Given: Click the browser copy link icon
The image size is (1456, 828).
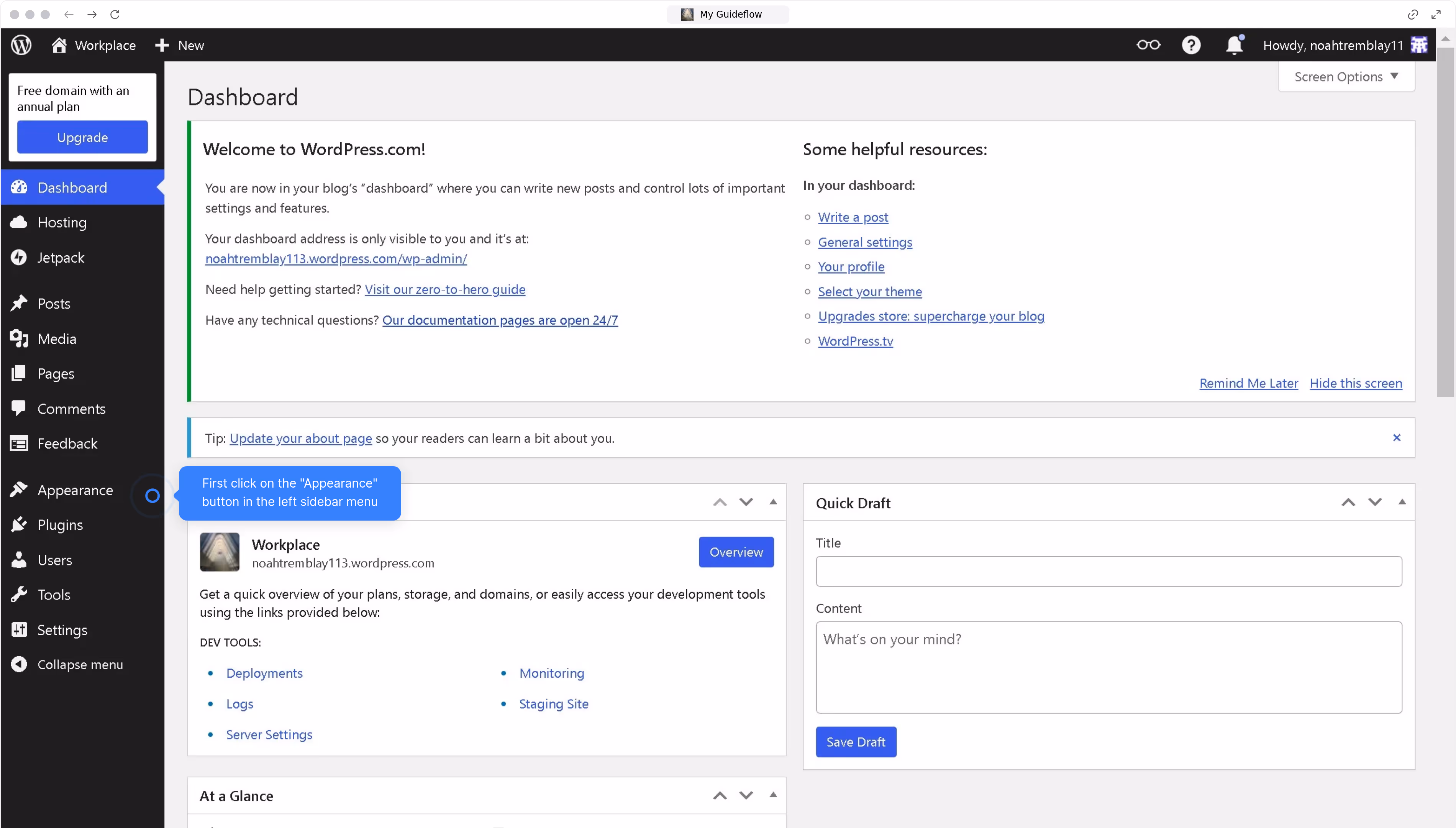Looking at the screenshot, I should coord(1412,14).
